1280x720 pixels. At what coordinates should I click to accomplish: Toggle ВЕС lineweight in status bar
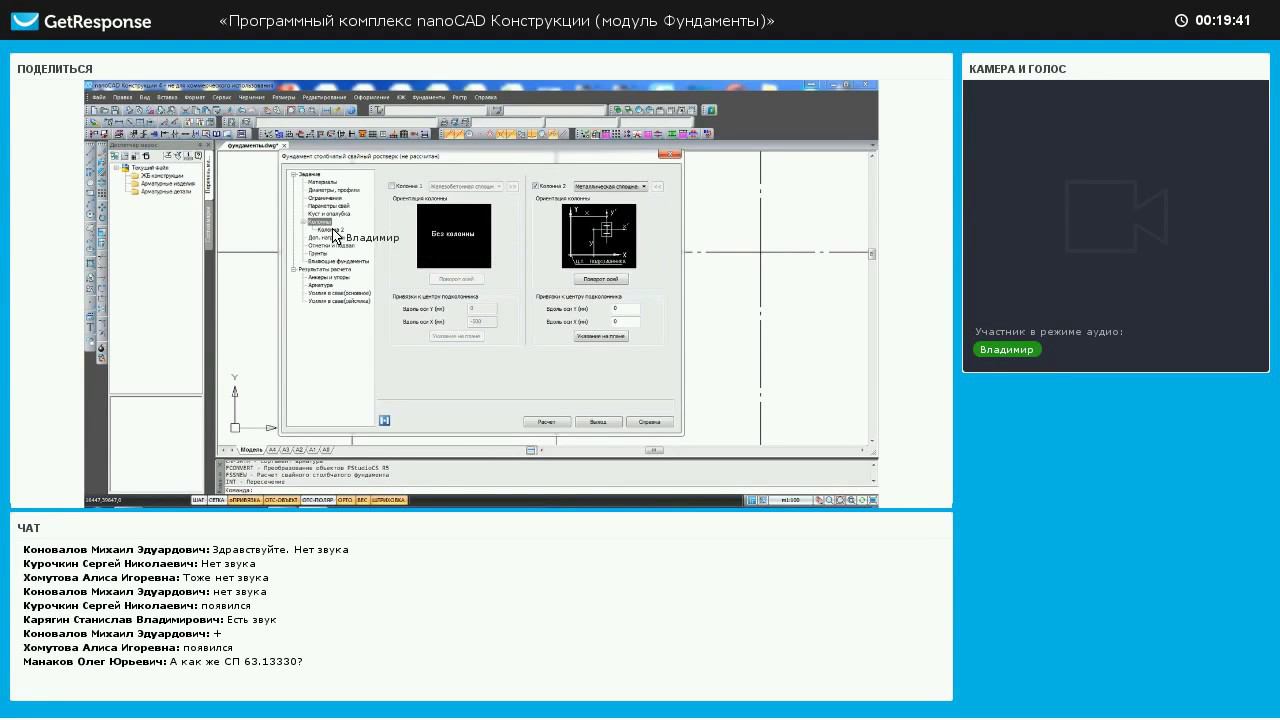363,500
